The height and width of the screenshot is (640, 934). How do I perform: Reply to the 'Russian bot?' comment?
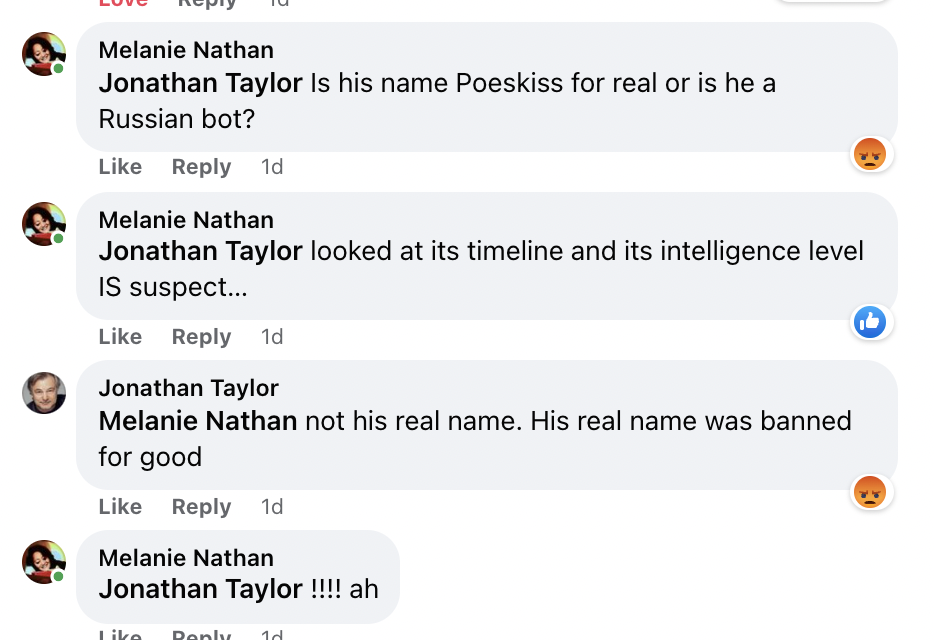(201, 167)
